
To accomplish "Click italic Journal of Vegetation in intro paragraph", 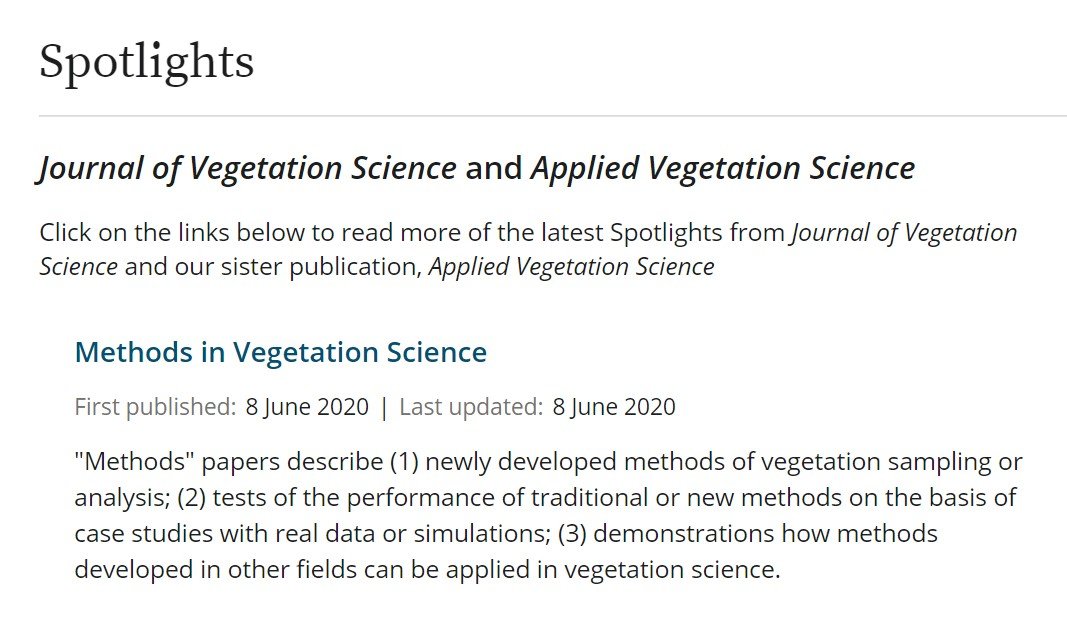I will tap(904, 233).
